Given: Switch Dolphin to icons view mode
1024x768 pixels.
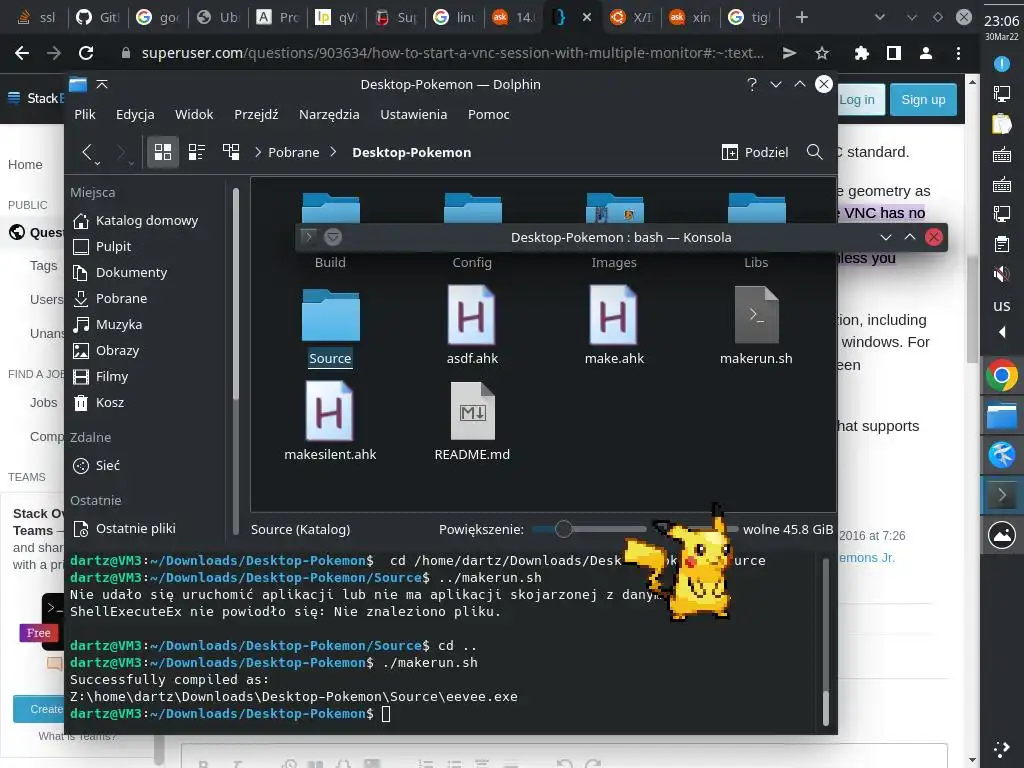Looking at the screenshot, I should [x=163, y=152].
